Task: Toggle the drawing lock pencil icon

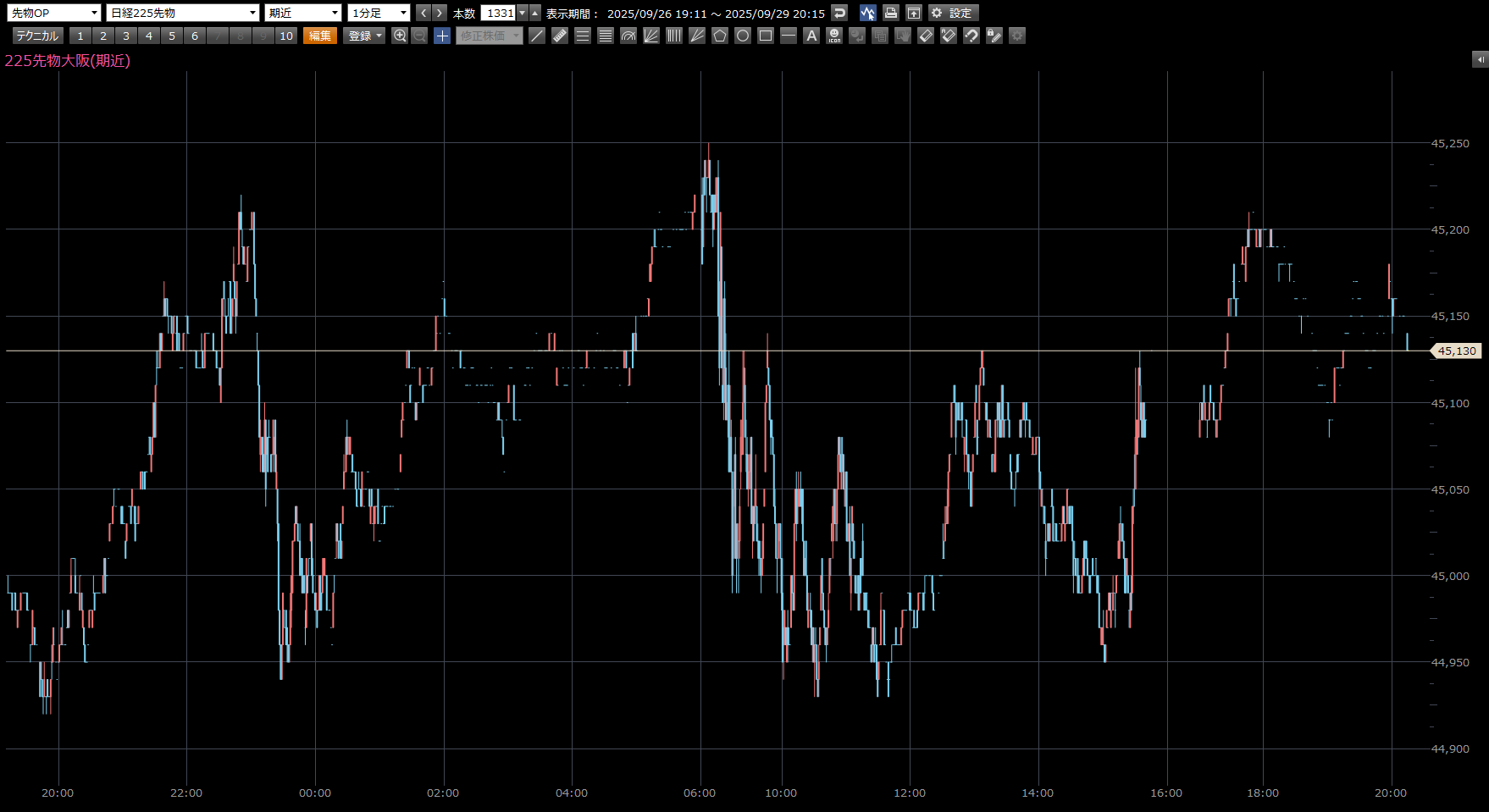Action: (994, 36)
